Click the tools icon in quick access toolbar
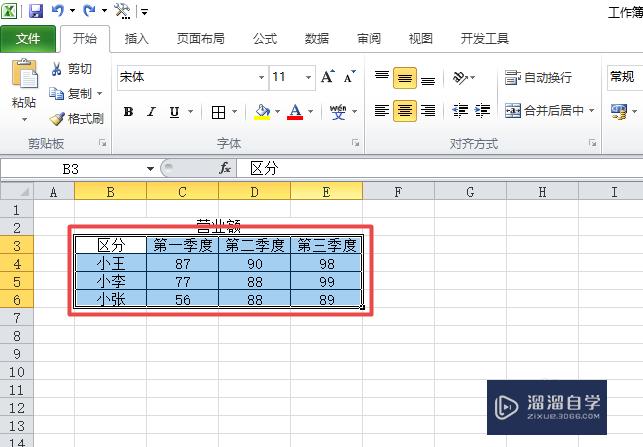This screenshot has width=643, height=447. coord(122,11)
